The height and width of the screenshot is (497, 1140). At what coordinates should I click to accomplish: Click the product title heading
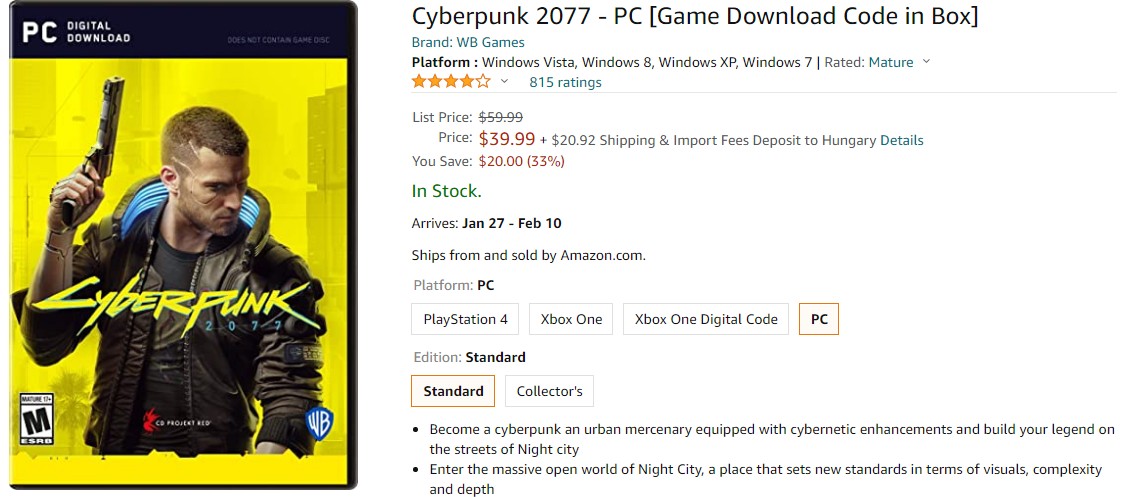click(695, 16)
